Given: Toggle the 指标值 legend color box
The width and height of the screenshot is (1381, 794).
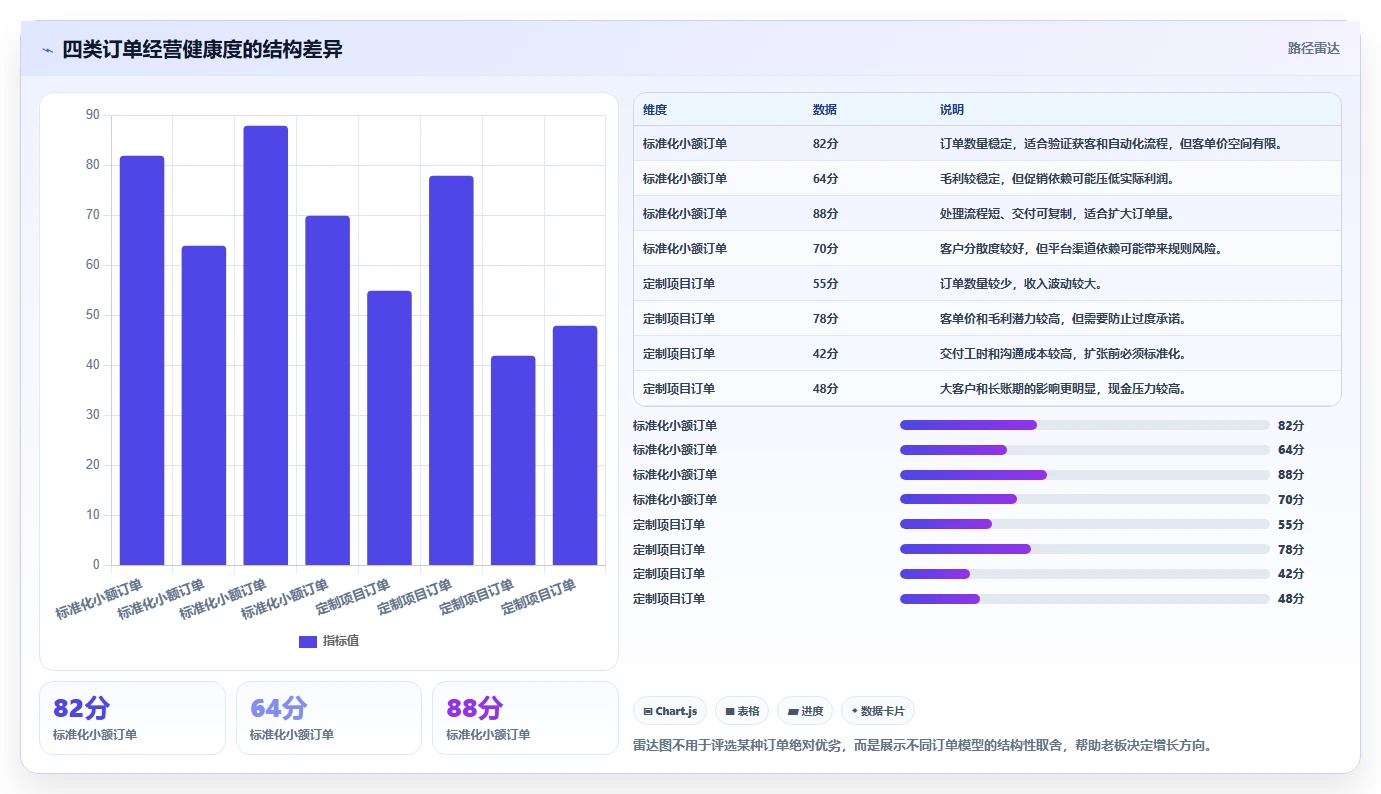Looking at the screenshot, I should point(308,641).
